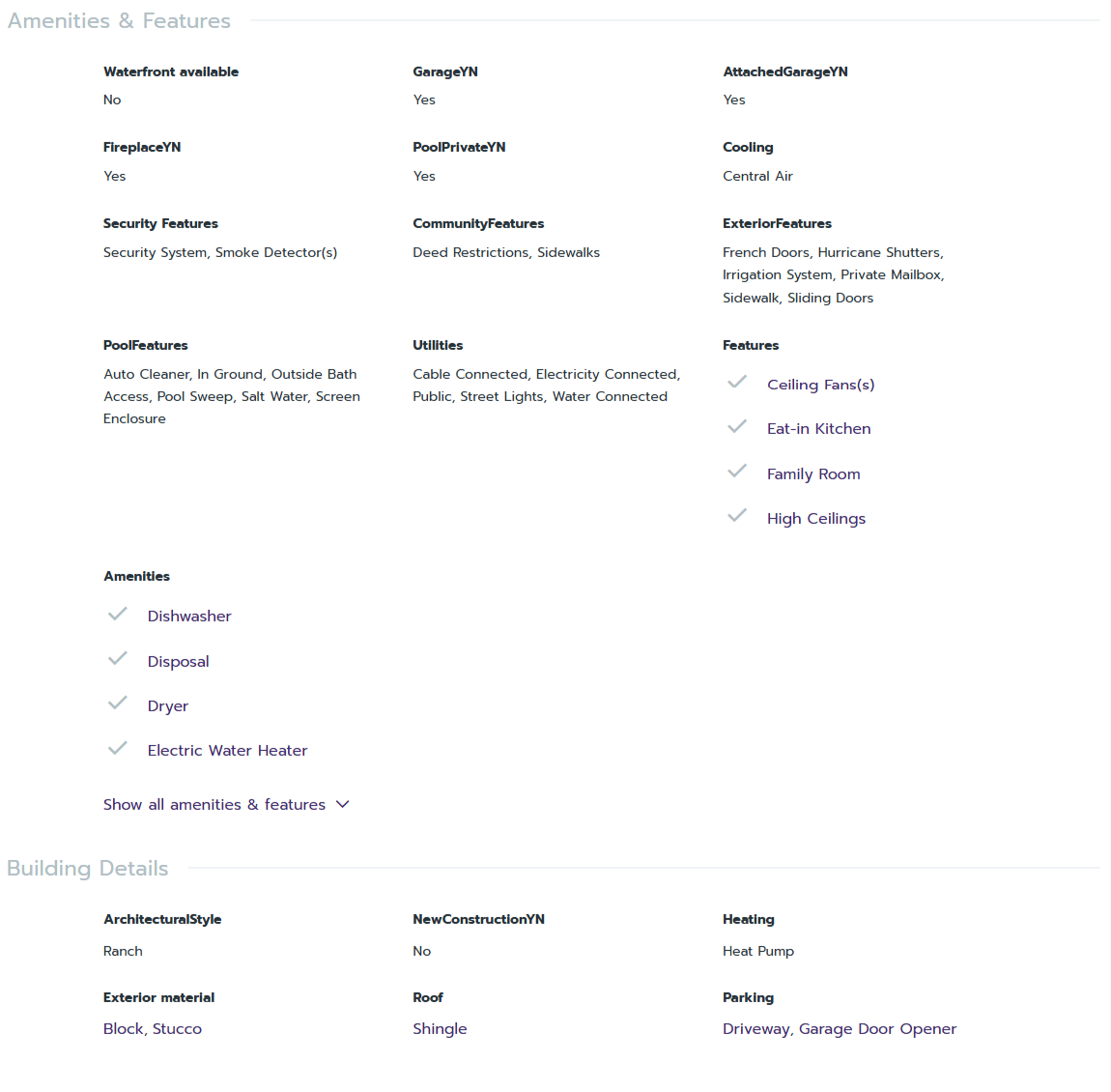
Task: Click the checkmark next to Eat-in Kitchen
Action: (737, 427)
